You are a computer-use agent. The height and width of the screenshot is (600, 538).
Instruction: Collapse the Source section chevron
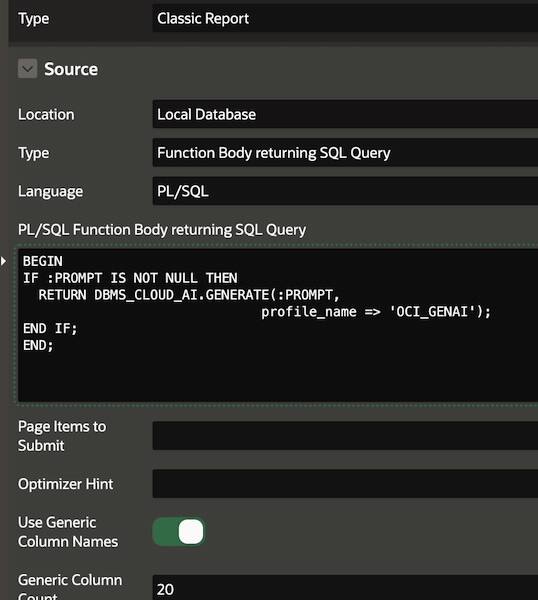click(27, 69)
